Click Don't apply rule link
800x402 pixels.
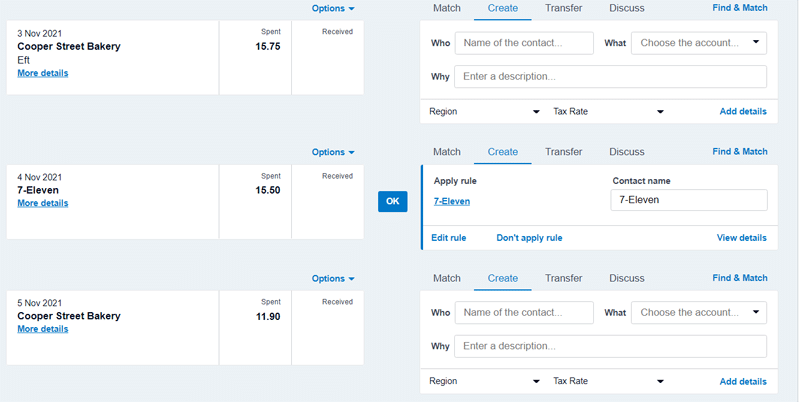(x=529, y=238)
